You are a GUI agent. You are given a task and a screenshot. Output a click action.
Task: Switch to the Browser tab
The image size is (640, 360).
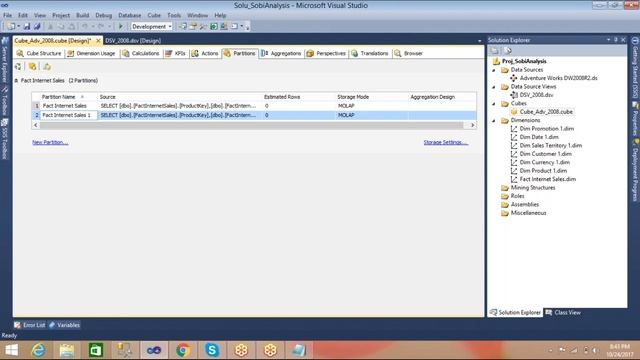(x=409, y=53)
